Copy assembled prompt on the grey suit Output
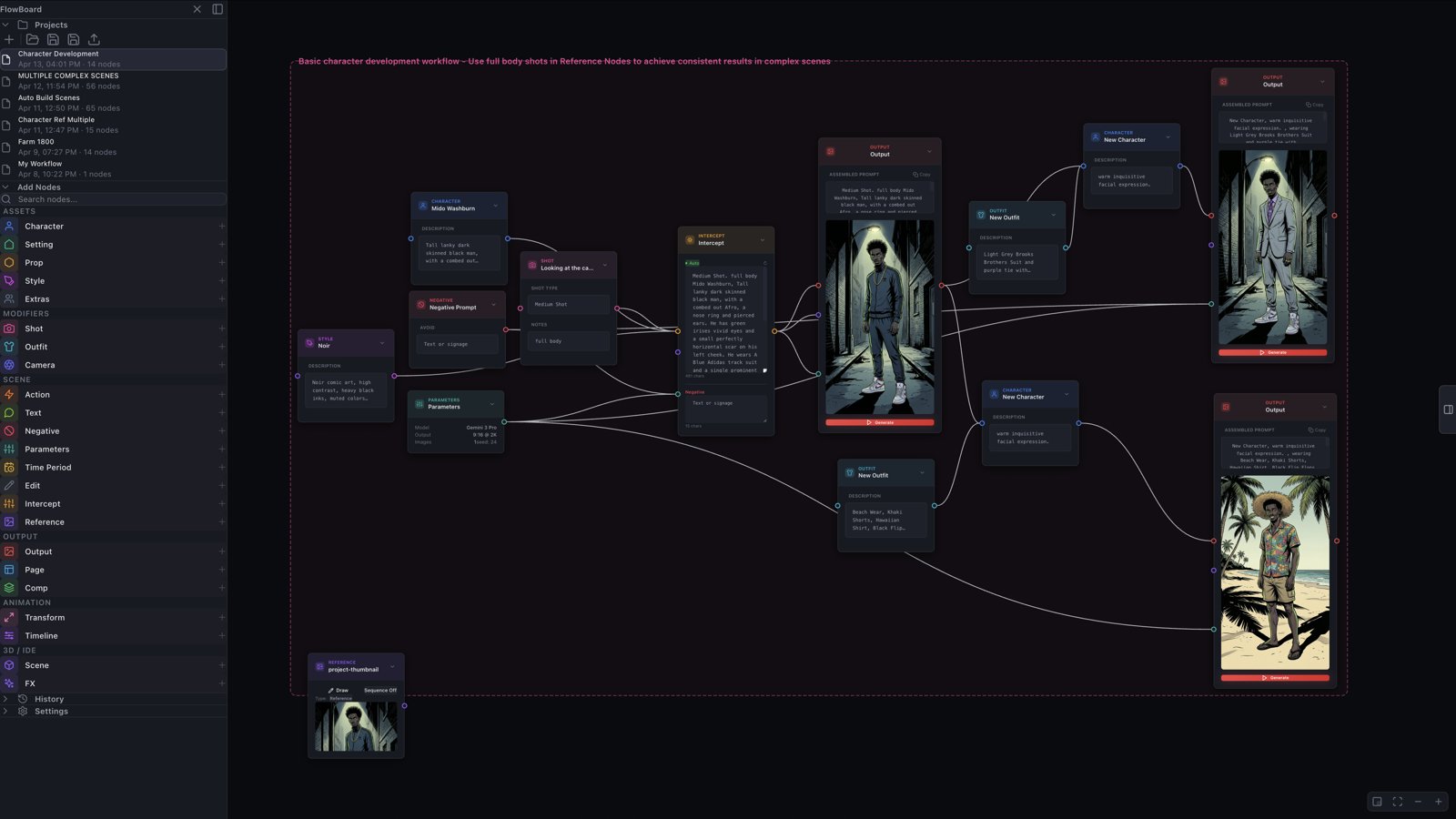Screen dimensions: 1456x819 pyautogui.click(x=1315, y=105)
